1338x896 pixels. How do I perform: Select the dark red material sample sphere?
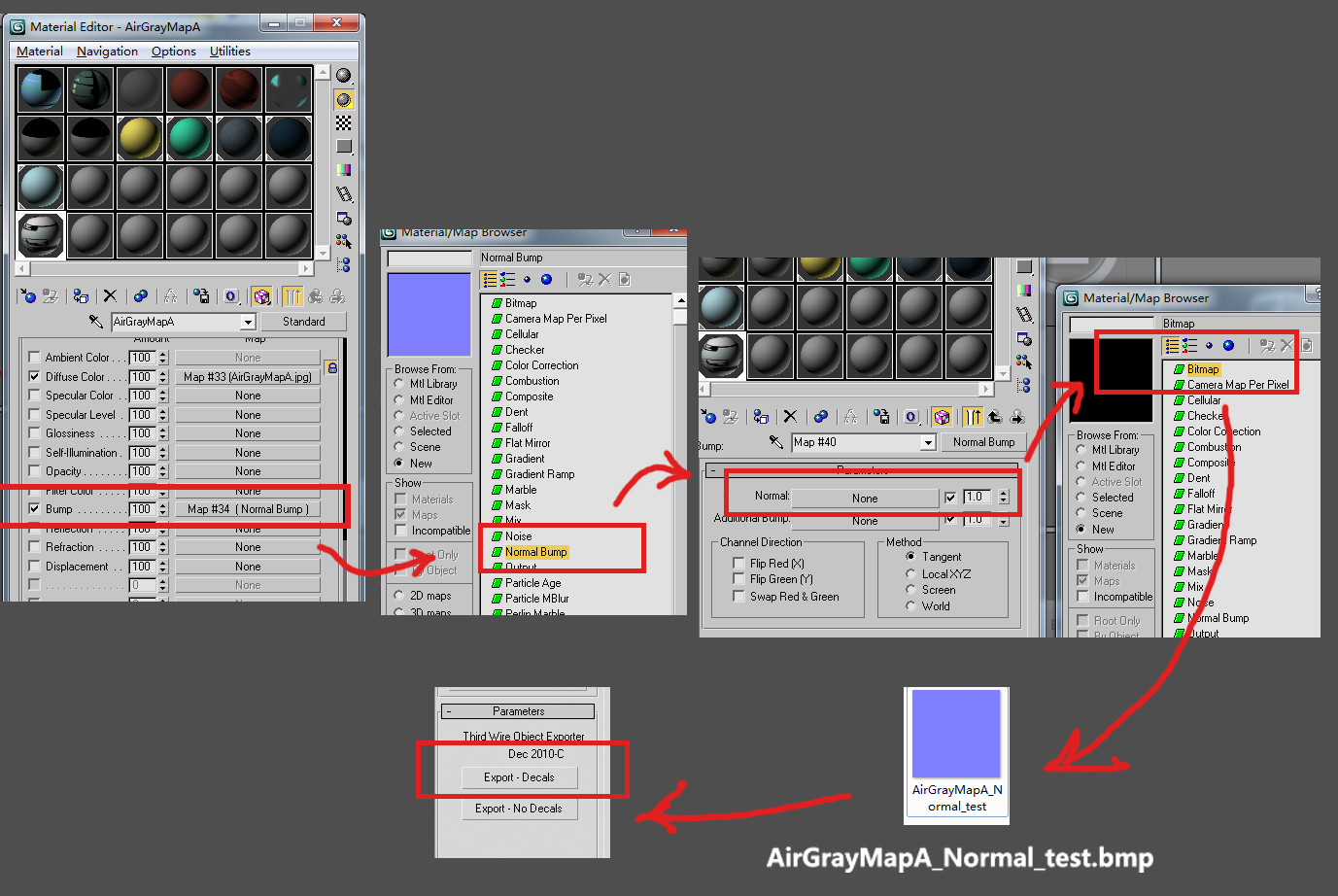click(189, 89)
